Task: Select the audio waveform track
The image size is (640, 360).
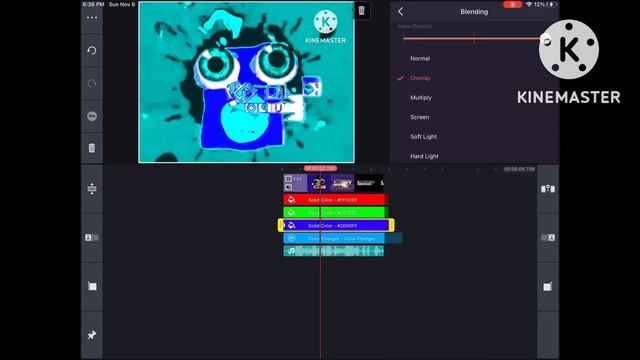Action: [x=334, y=251]
